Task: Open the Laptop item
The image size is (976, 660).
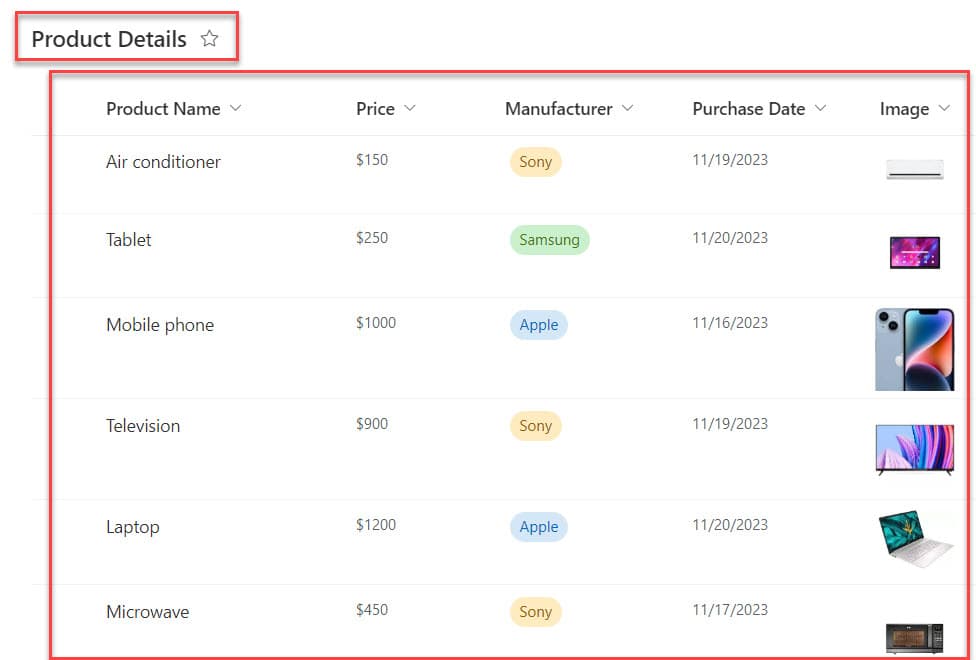Action: [133, 527]
